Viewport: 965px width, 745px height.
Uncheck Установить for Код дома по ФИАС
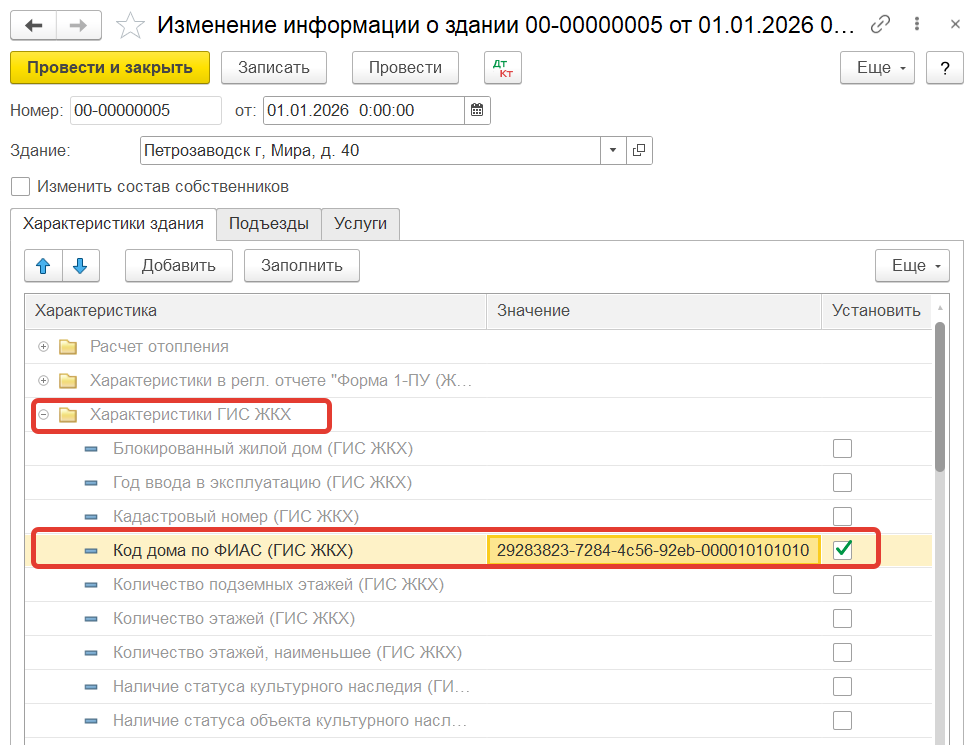coord(843,549)
